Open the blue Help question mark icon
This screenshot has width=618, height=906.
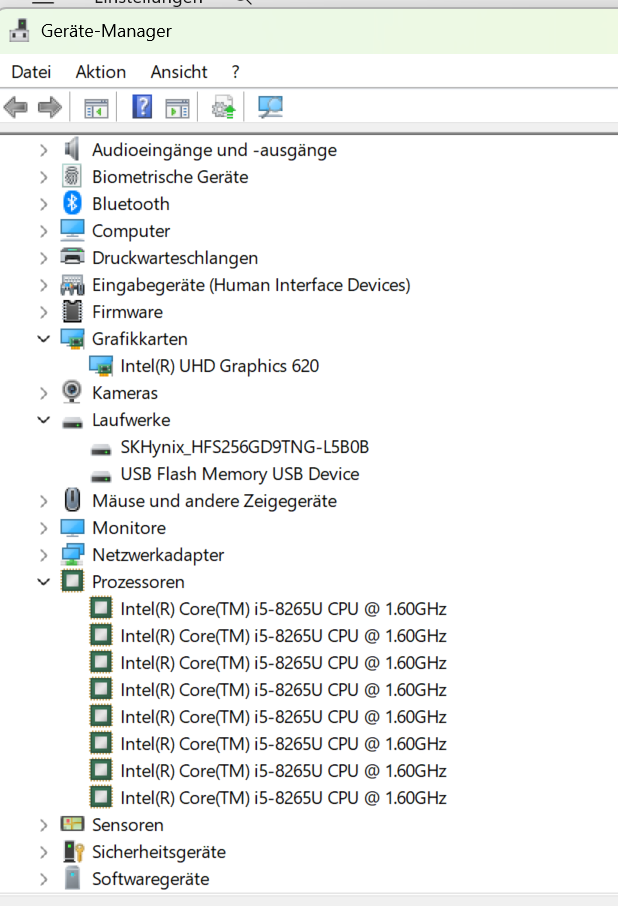tap(142, 107)
